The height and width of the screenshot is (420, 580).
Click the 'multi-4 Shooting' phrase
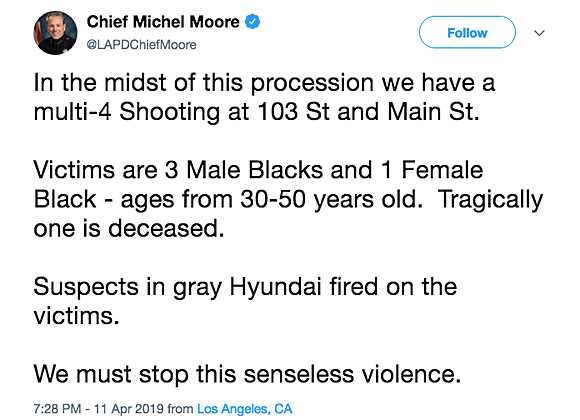point(127,112)
